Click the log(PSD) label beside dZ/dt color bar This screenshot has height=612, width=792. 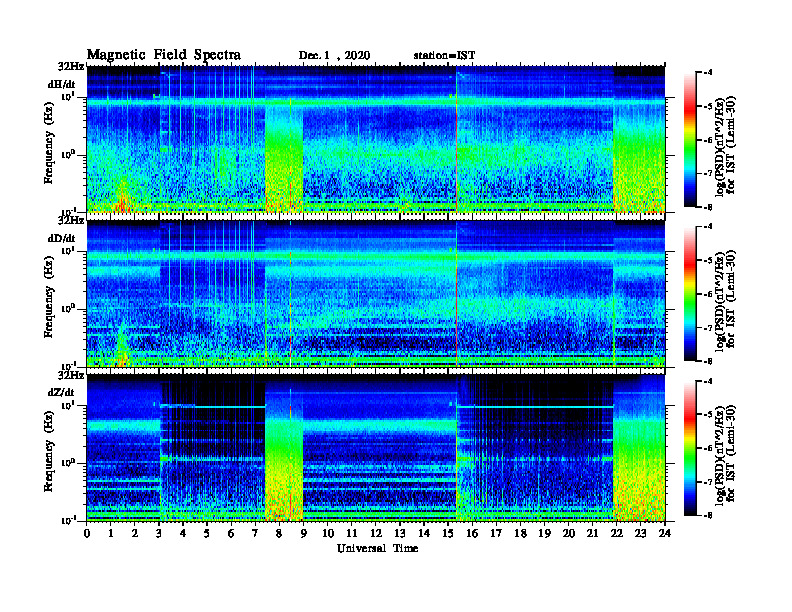coord(725,454)
